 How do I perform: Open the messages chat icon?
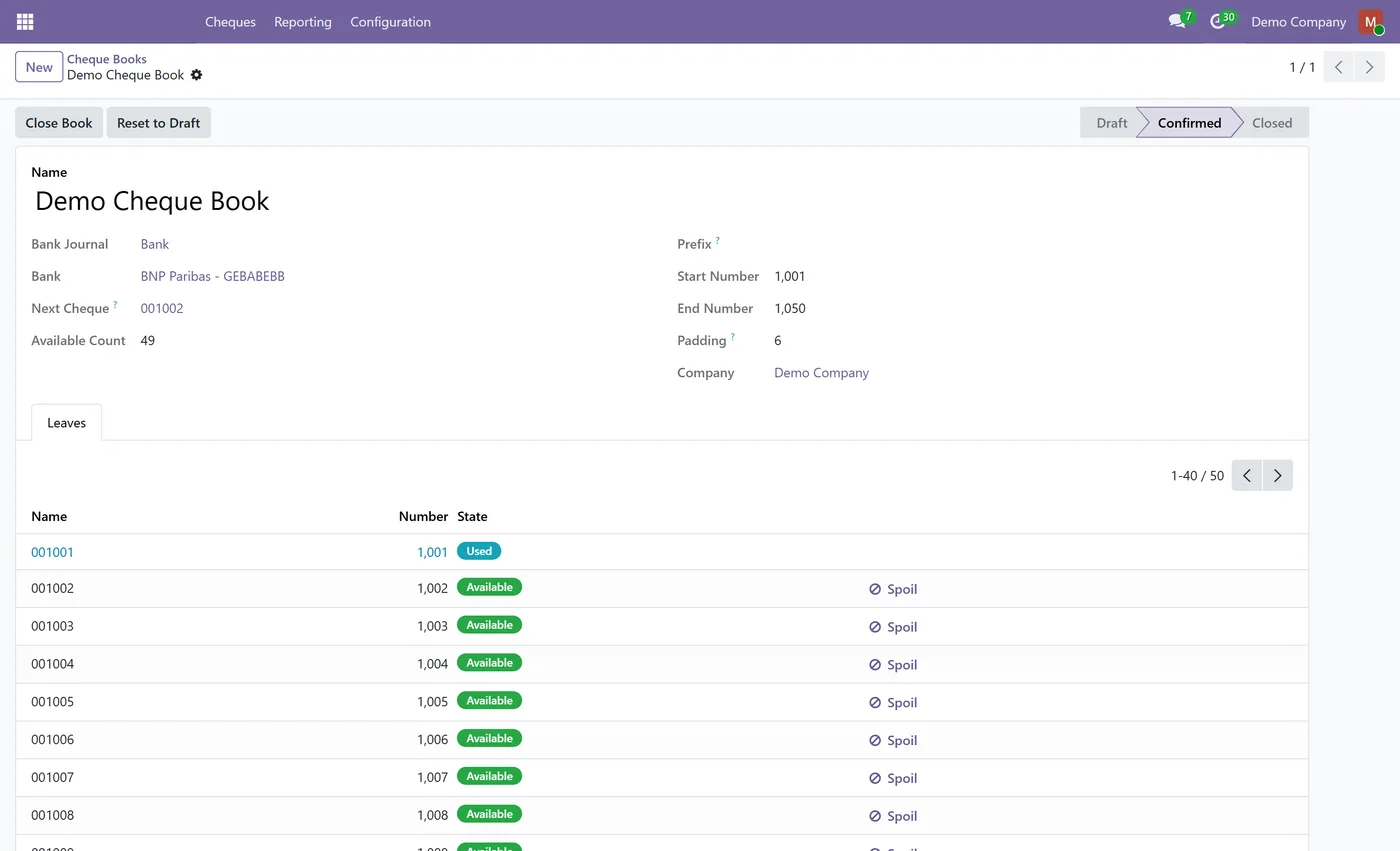coord(1176,21)
